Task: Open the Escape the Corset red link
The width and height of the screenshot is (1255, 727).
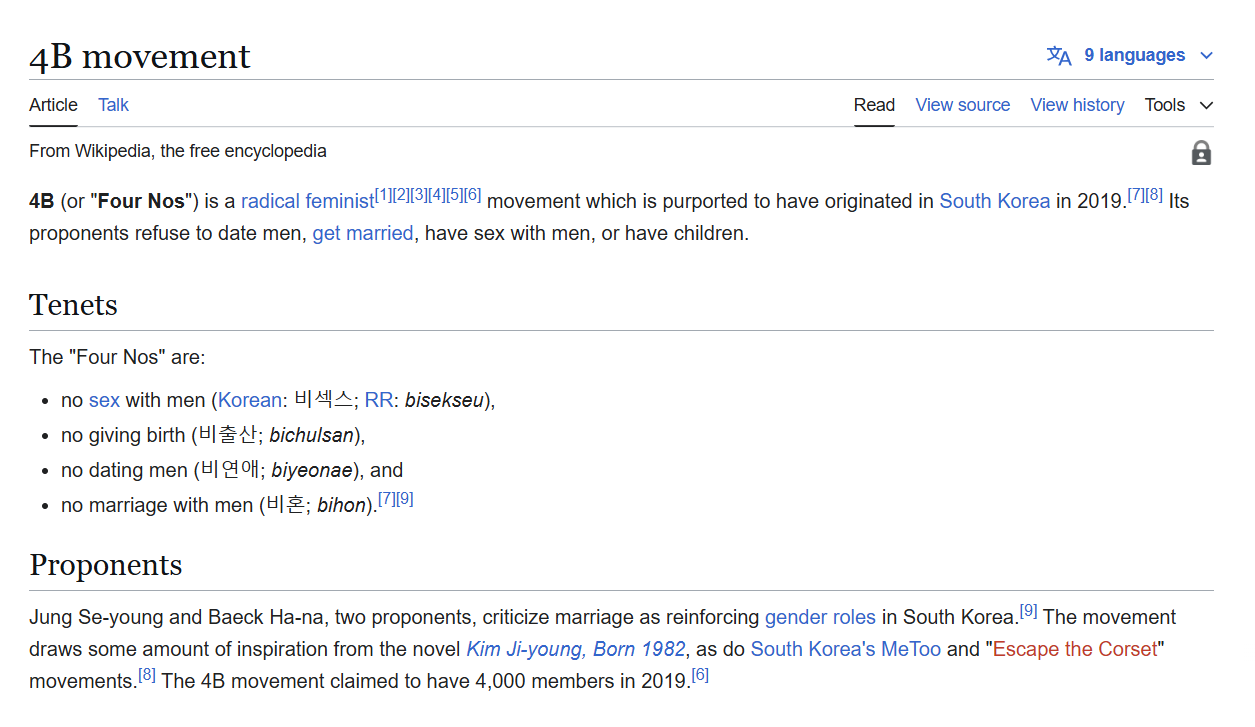Action: point(1075,649)
